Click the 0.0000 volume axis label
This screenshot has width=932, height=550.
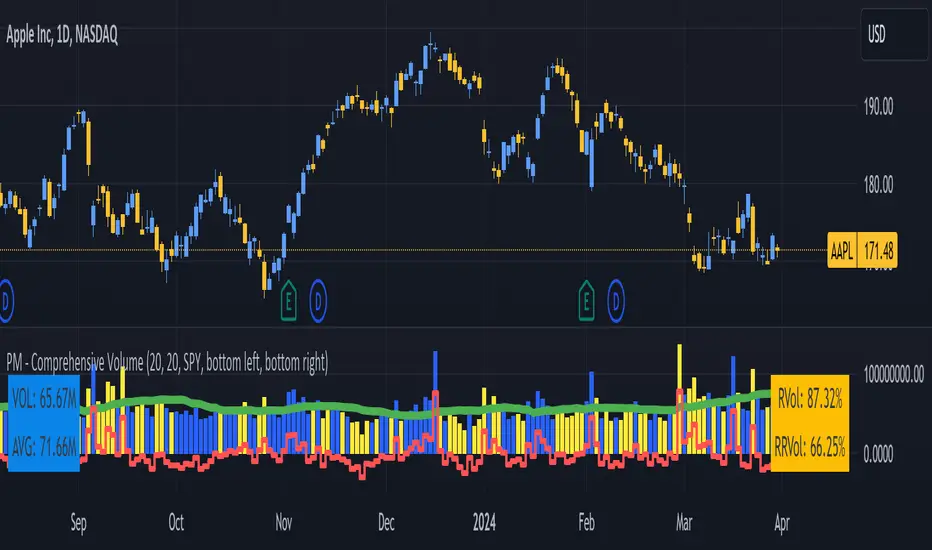pyautogui.click(x=878, y=455)
